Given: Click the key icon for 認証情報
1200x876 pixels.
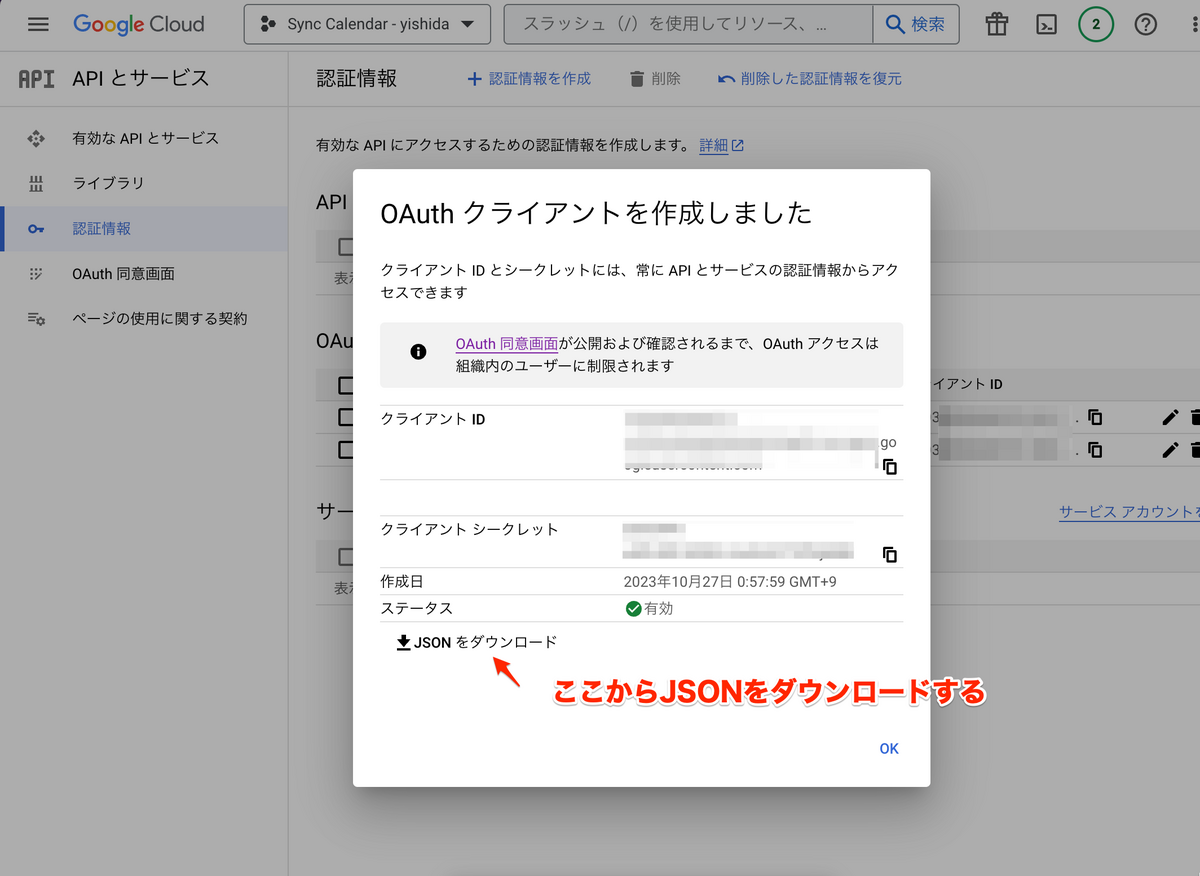Looking at the screenshot, I should pos(36,229).
